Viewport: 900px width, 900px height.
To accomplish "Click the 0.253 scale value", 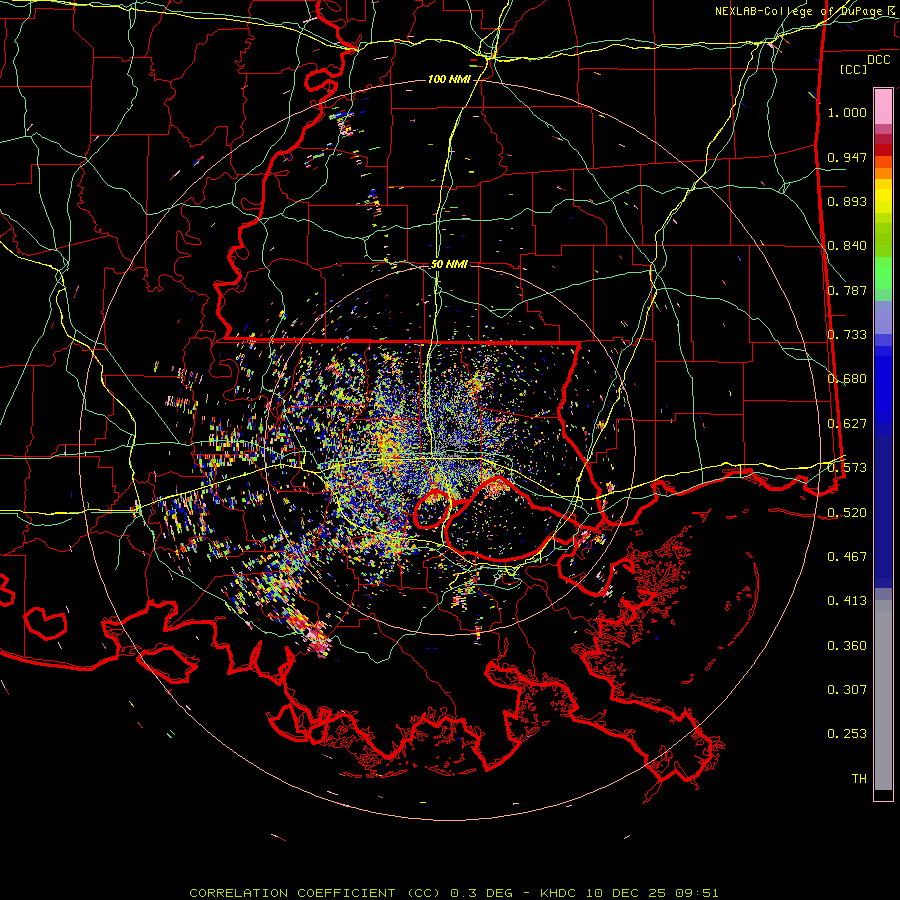I will coord(847,734).
